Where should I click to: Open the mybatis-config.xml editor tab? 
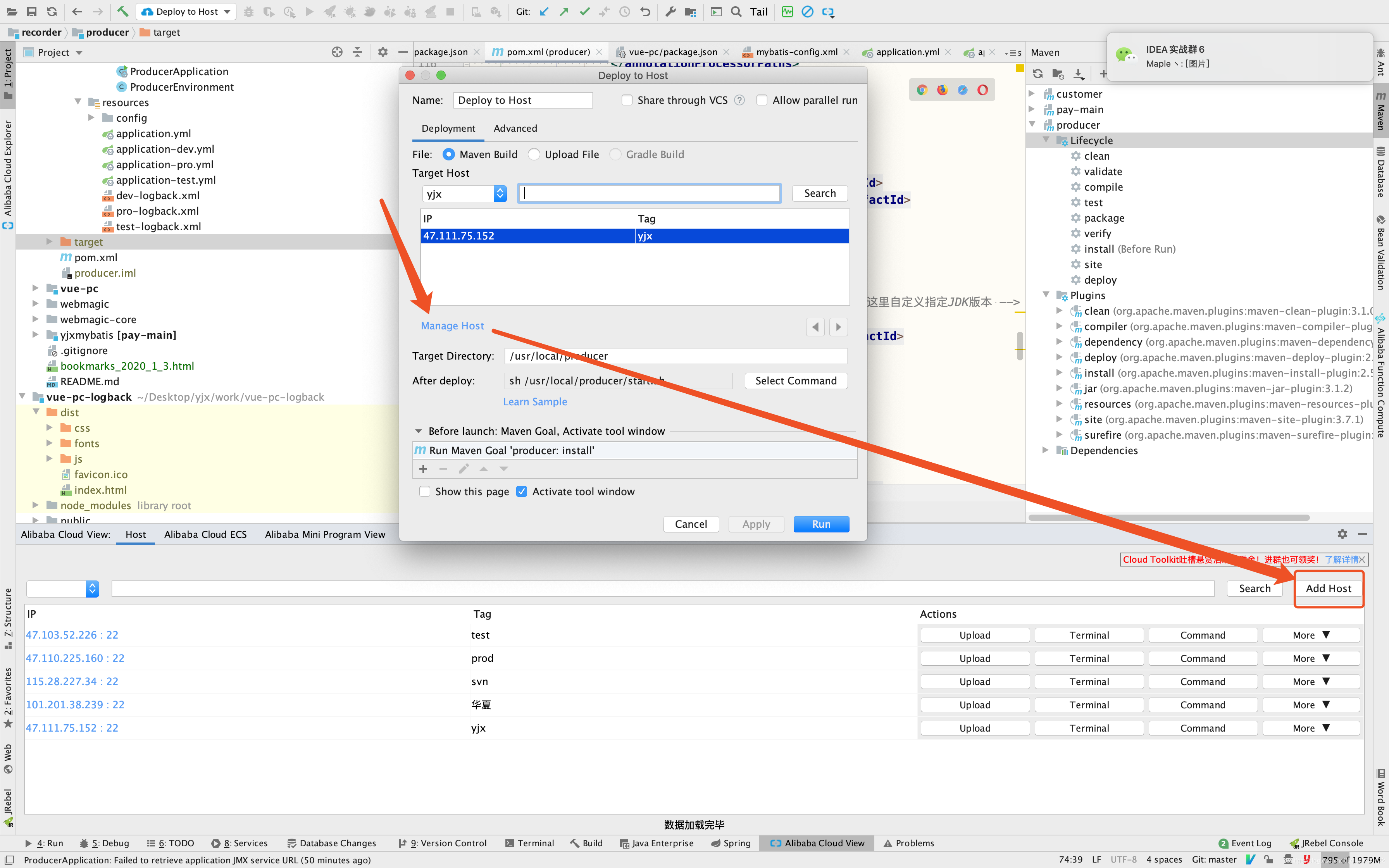click(796, 52)
